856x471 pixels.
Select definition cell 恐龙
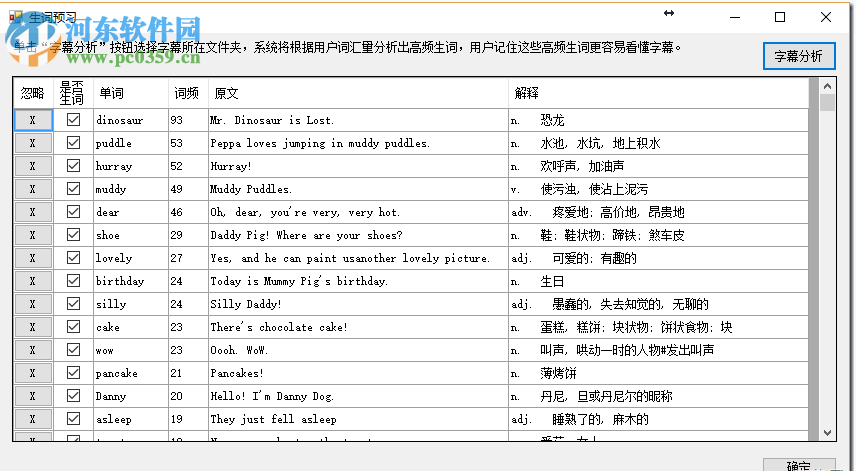[658, 120]
